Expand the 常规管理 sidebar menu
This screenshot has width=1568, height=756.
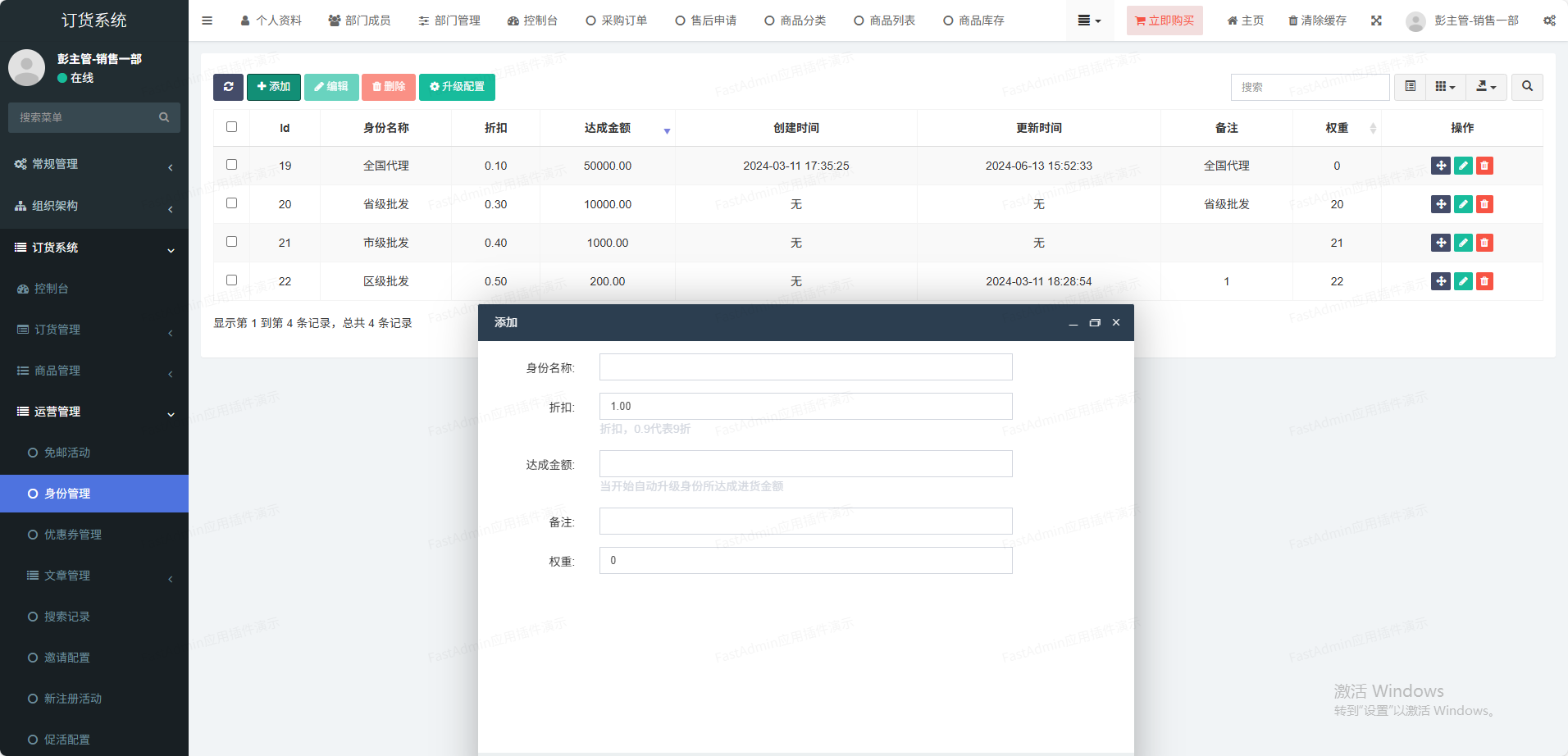click(x=93, y=164)
